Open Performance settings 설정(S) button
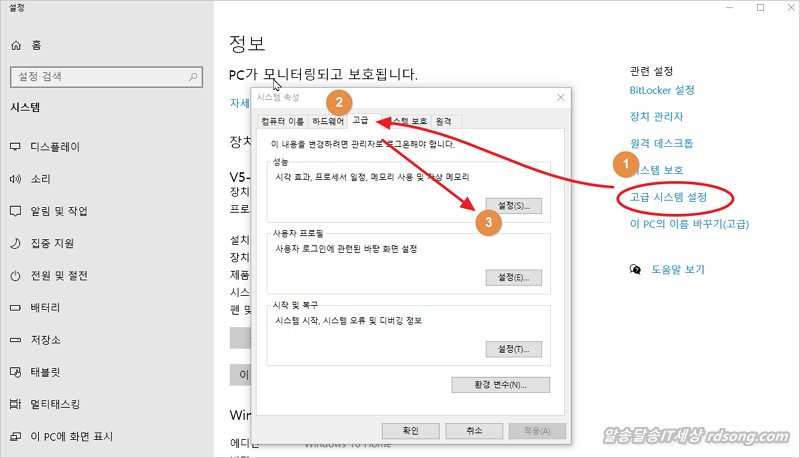Viewport: 800px width, 458px height. 514,206
